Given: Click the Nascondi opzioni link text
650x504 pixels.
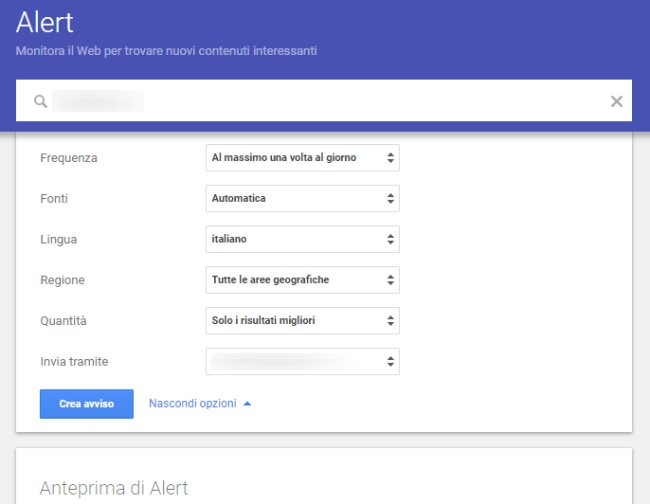Looking at the screenshot, I should coord(192,404).
